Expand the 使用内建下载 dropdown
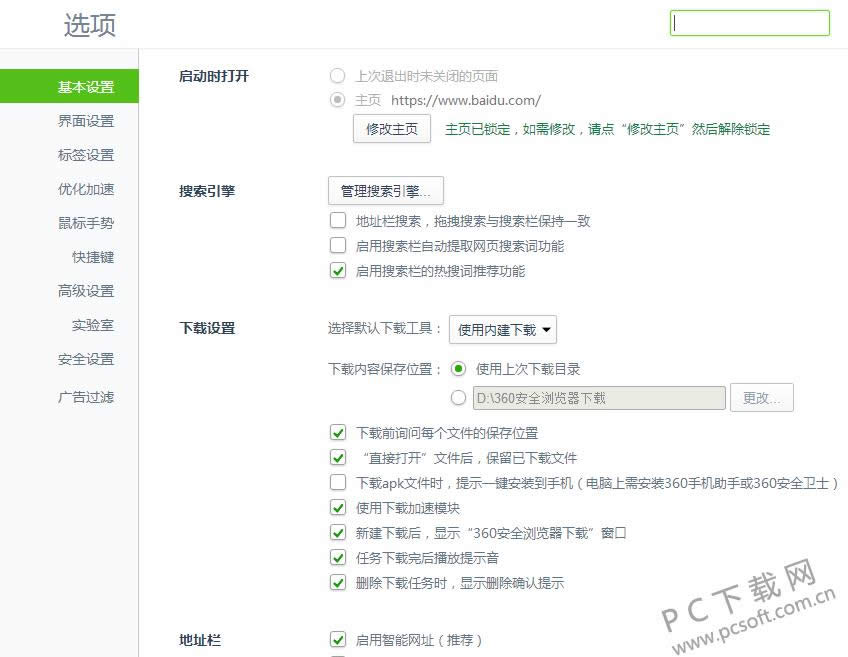Viewport: 848px width, 657px height. point(502,329)
